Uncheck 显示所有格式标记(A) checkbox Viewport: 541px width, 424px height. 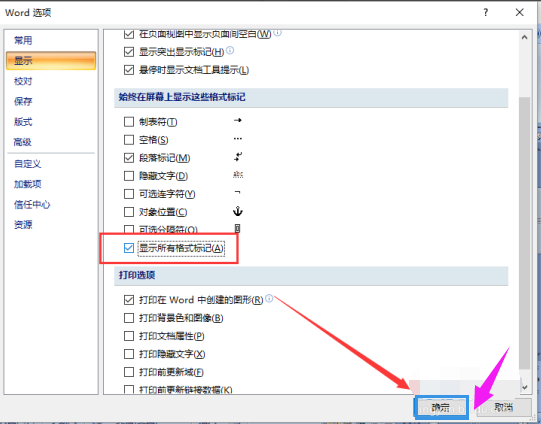click(x=129, y=248)
